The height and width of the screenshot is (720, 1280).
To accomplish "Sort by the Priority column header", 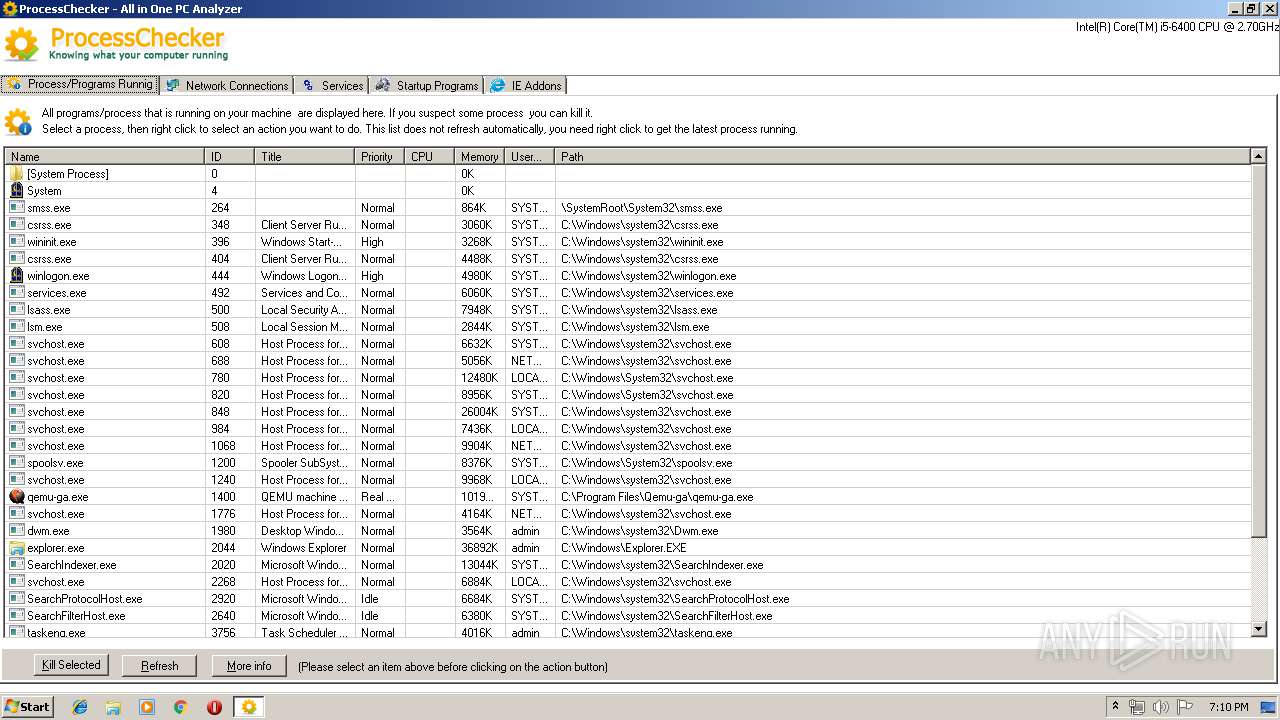I will (380, 157).
